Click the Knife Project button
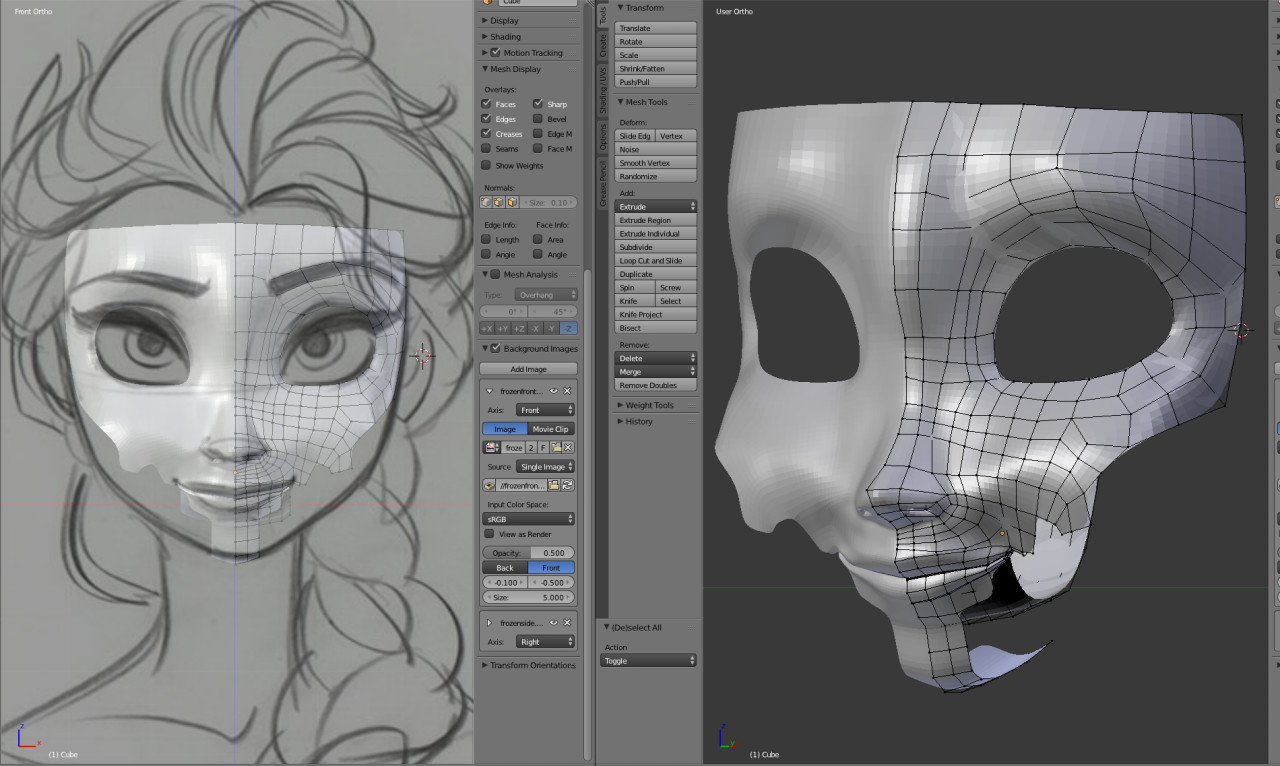1280x766 pixels. (656, 314)
